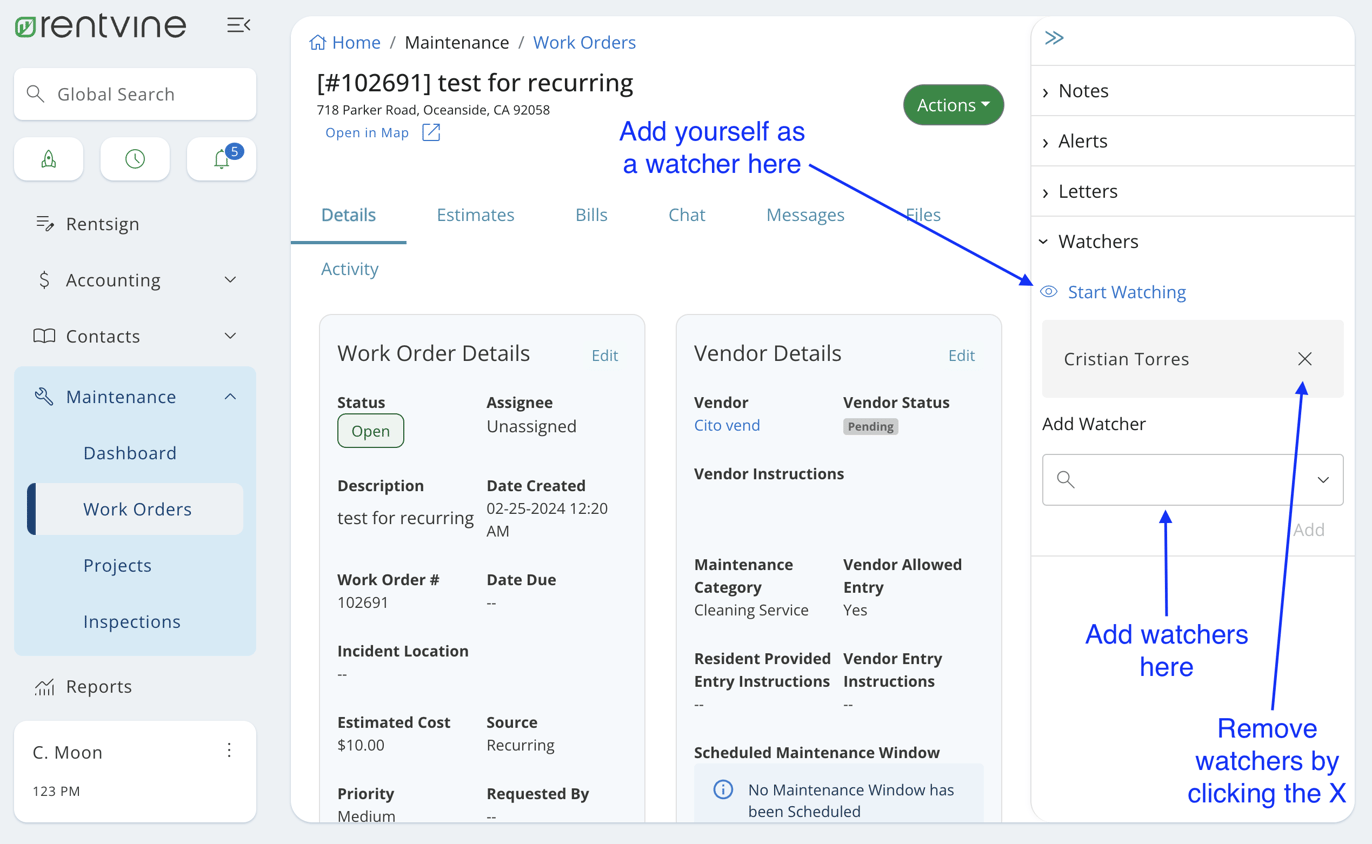Open the Add Watcher dropdown arrow
Image resolution: width=1372 pixels, height=844 pixels.
point(1323,480)
